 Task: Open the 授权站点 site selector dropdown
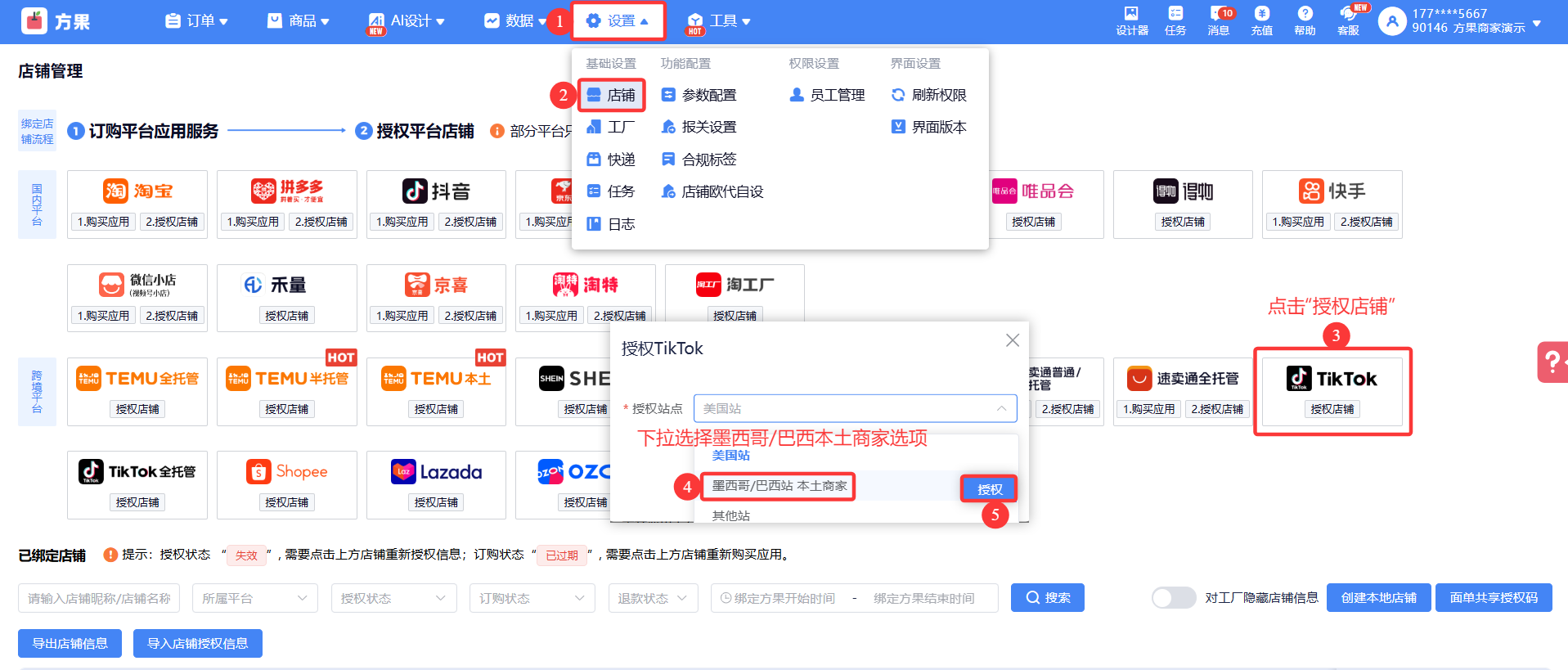[855, 408]
